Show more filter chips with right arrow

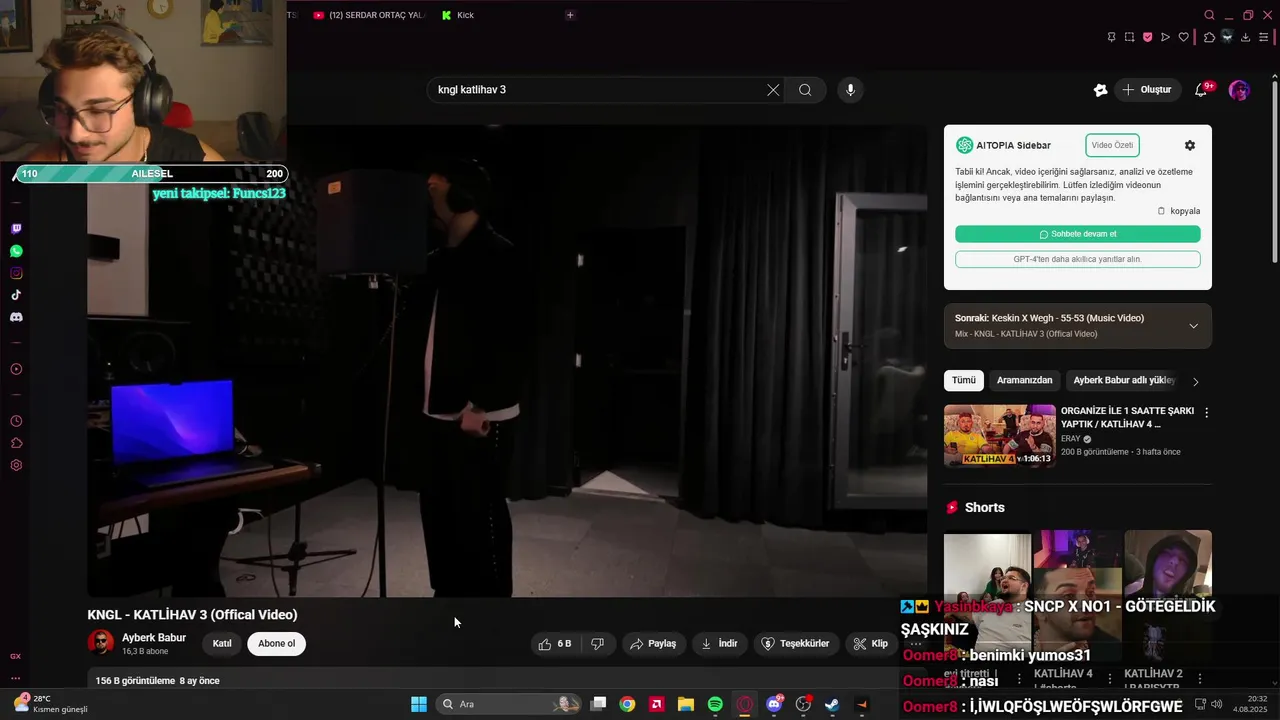[1196, 381]
